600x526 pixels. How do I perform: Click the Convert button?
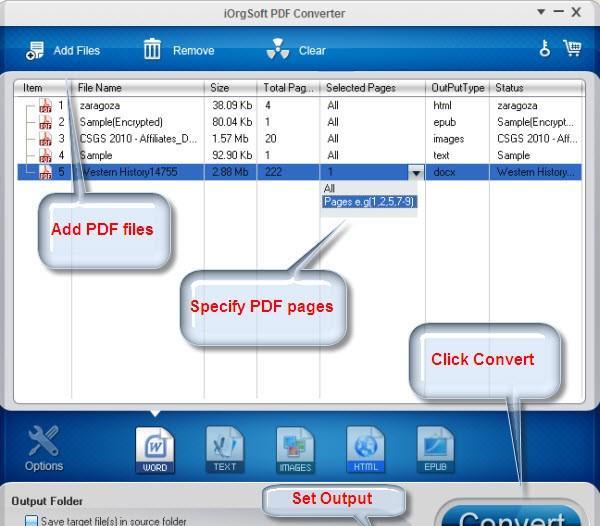pyautogui.click(x=511, y=516)
